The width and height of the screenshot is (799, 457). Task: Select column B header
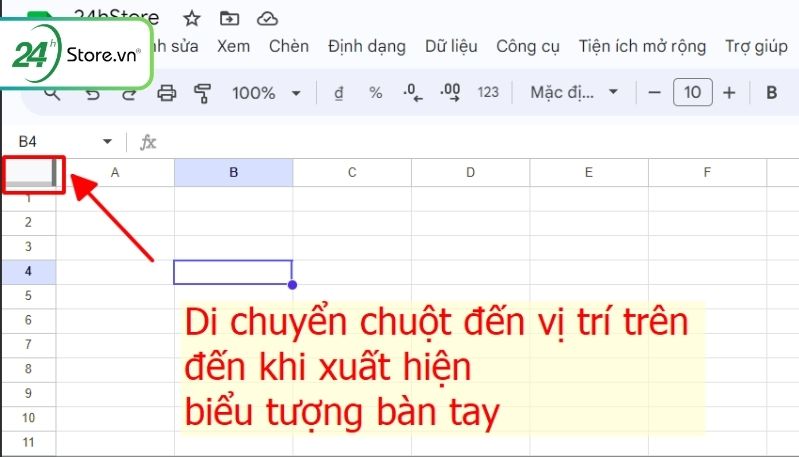(233, 172)
